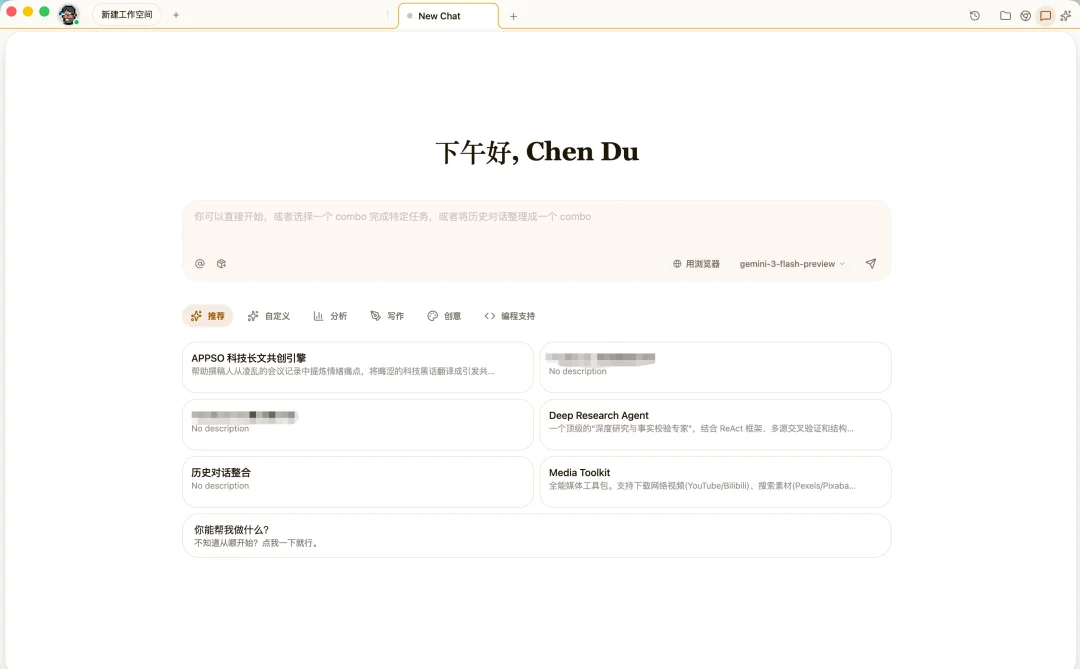Image resolution: width=1080 pixels, height=669 pixels.
Task: Switch to the New Chat tab
Action: [x=448, y=16]
